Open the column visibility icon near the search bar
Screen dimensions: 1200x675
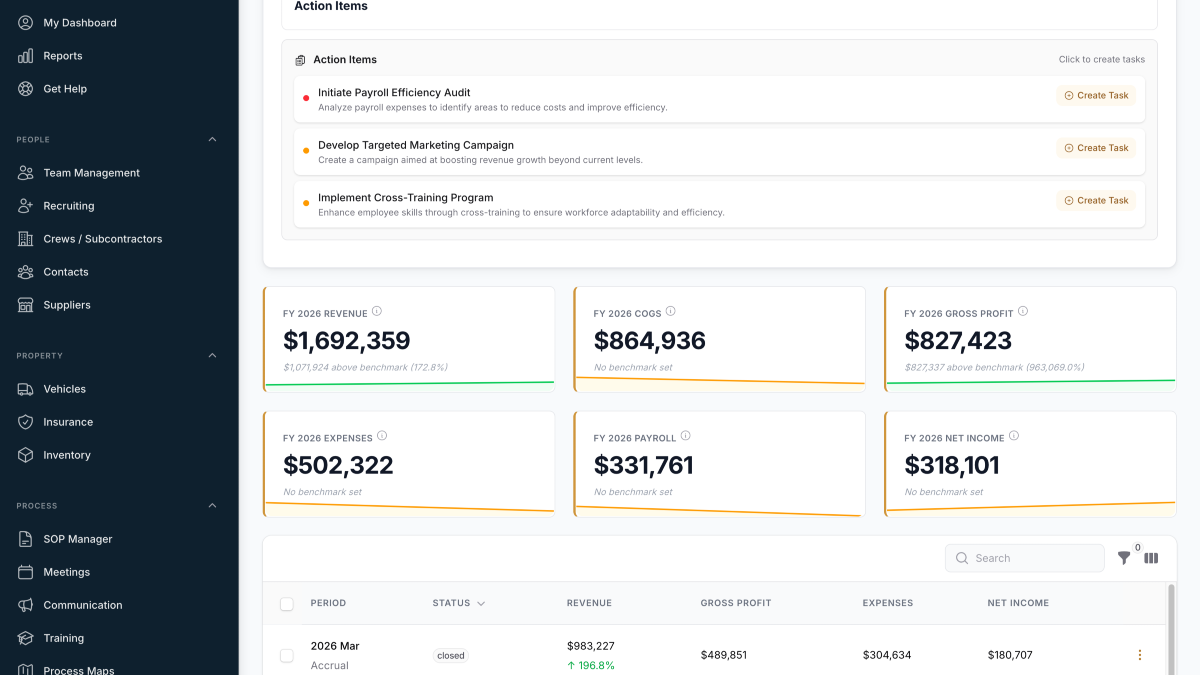[1151, 557]
